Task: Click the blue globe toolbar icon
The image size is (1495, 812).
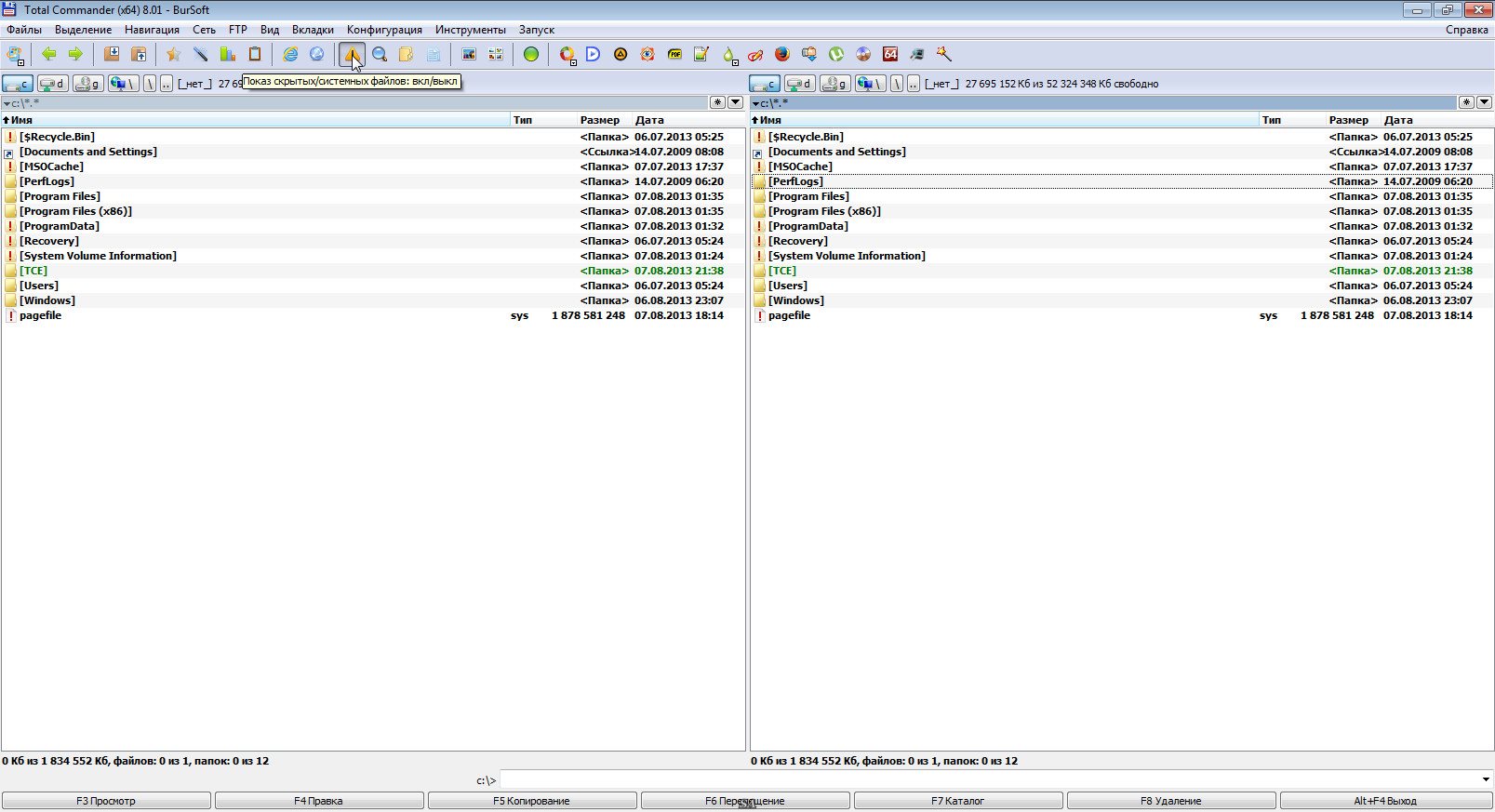Action: (x=317, y=54)
